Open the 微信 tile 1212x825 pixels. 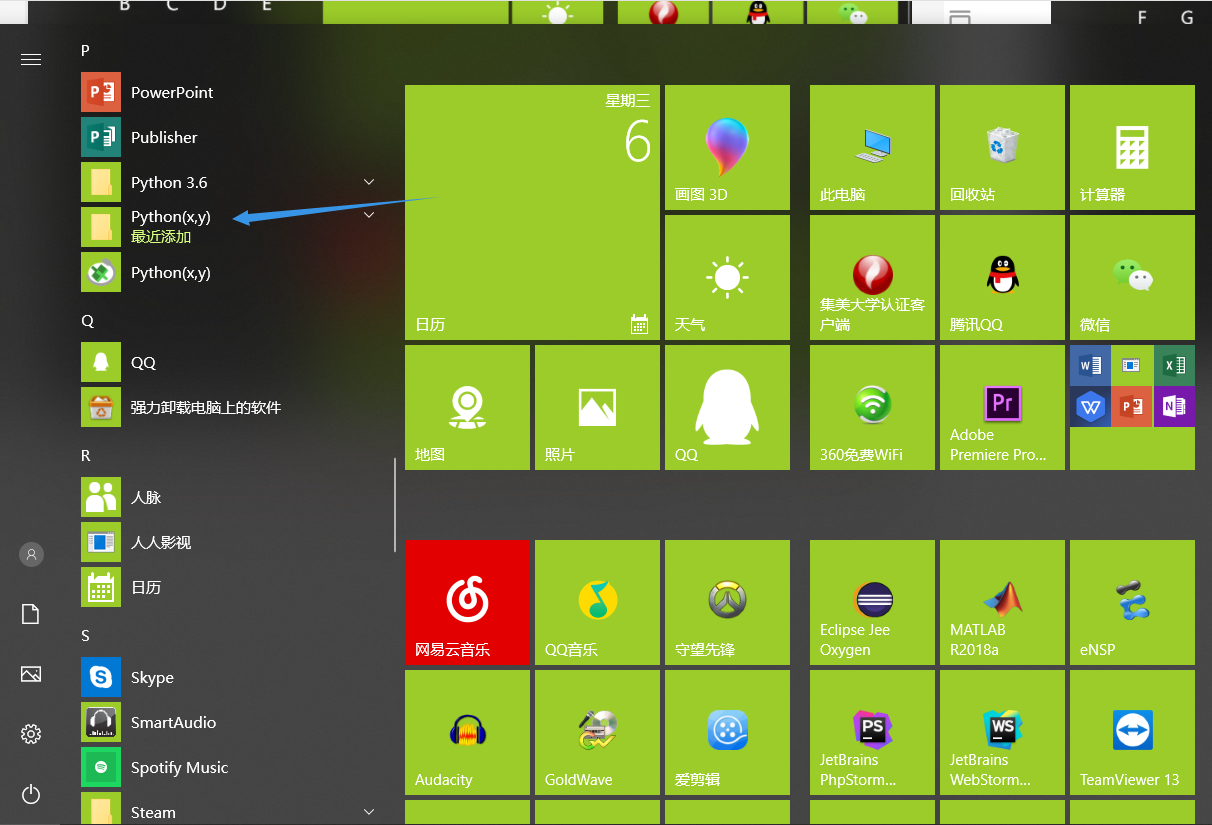click(x=1132, y=277)
